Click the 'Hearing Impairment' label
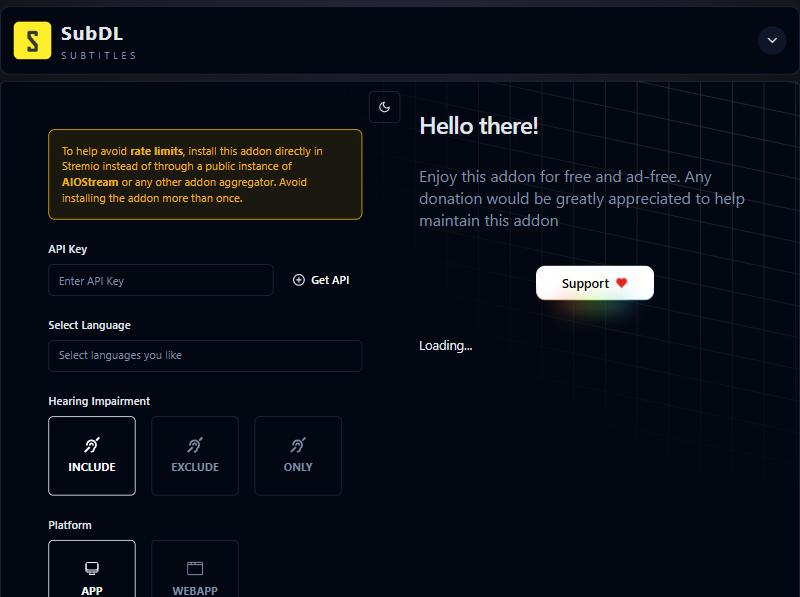 click(x=99, y=401)
